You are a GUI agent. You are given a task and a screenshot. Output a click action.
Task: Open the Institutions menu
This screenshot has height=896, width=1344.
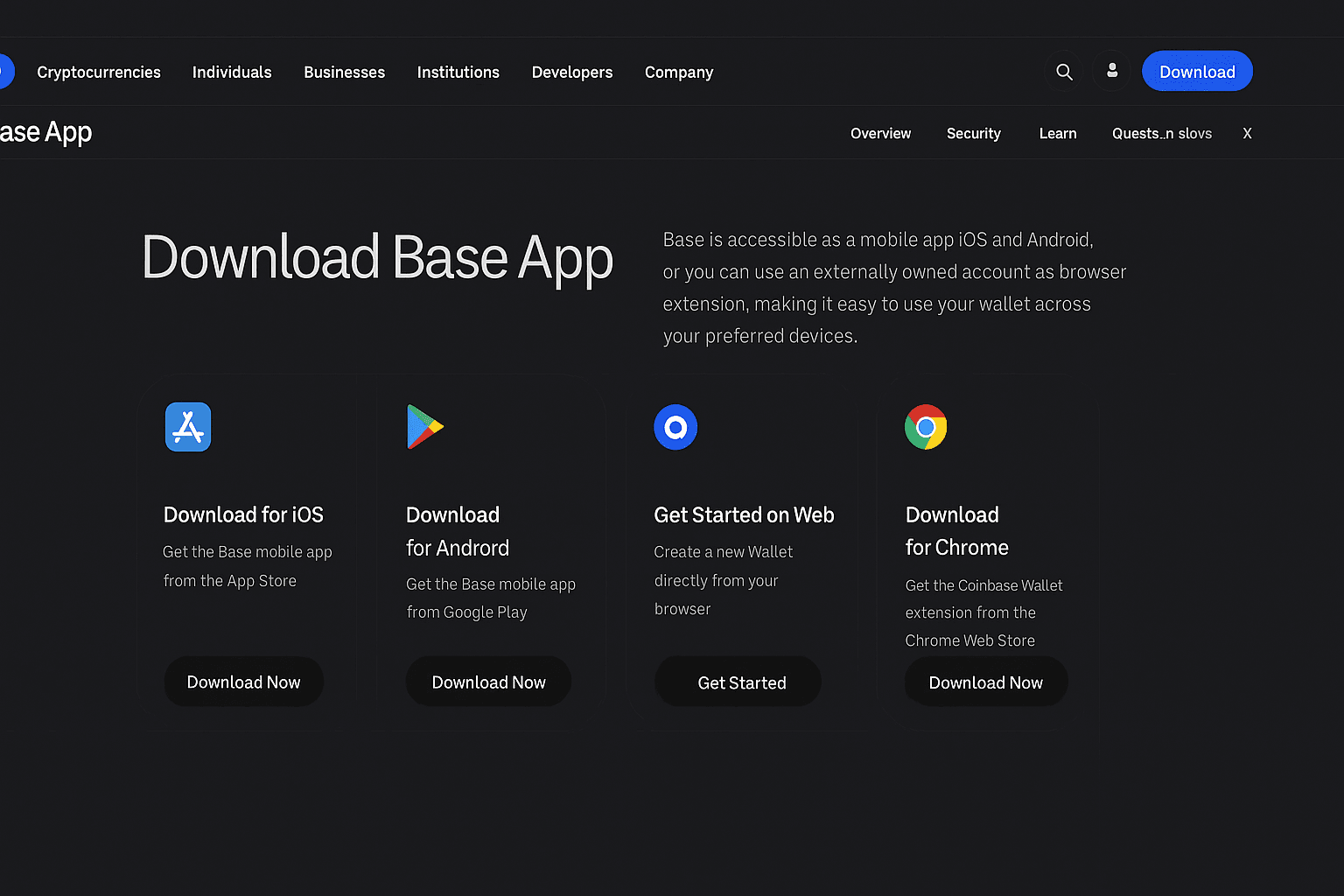point(458,73)
